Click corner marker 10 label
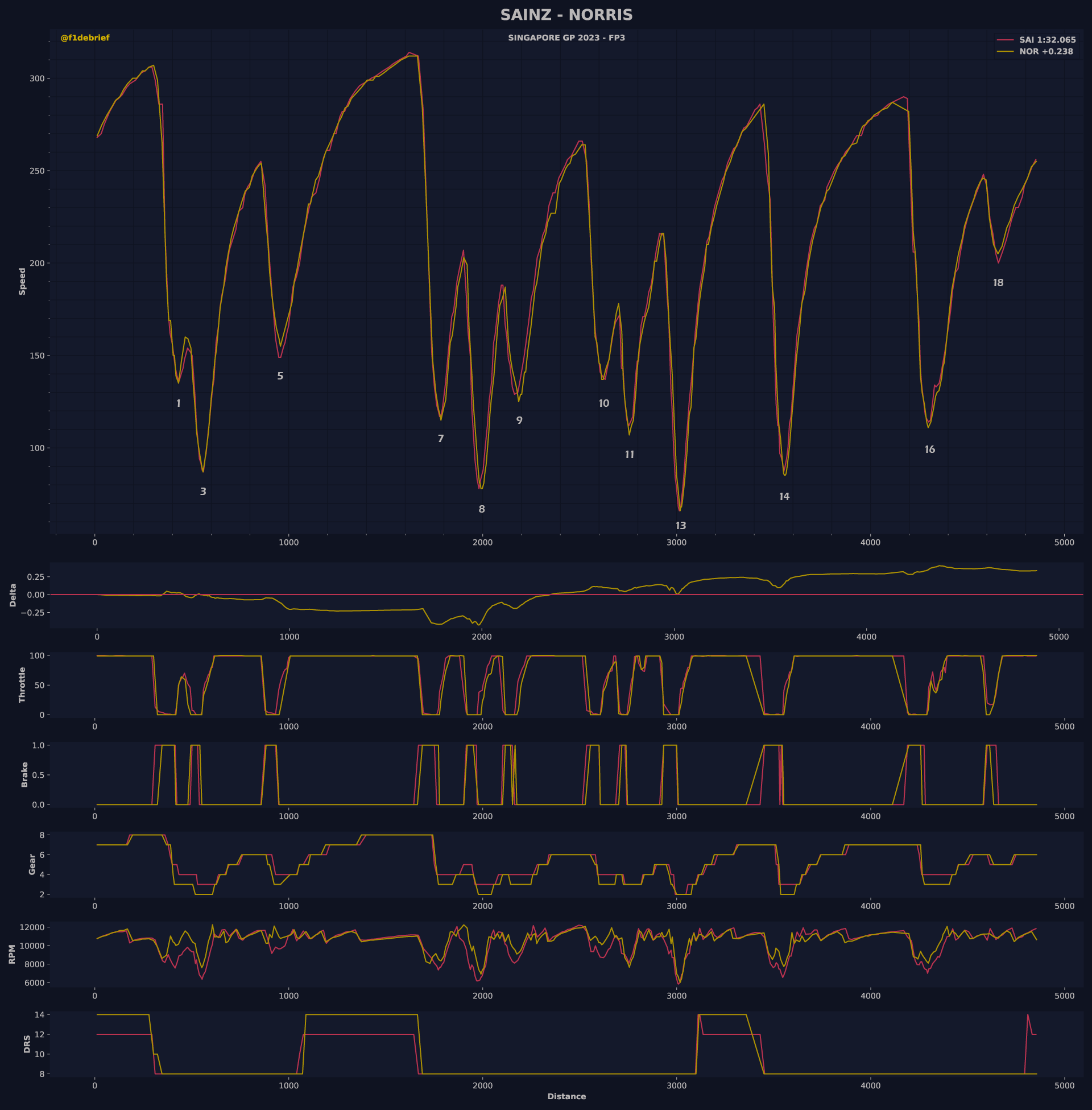 (604, 404)
